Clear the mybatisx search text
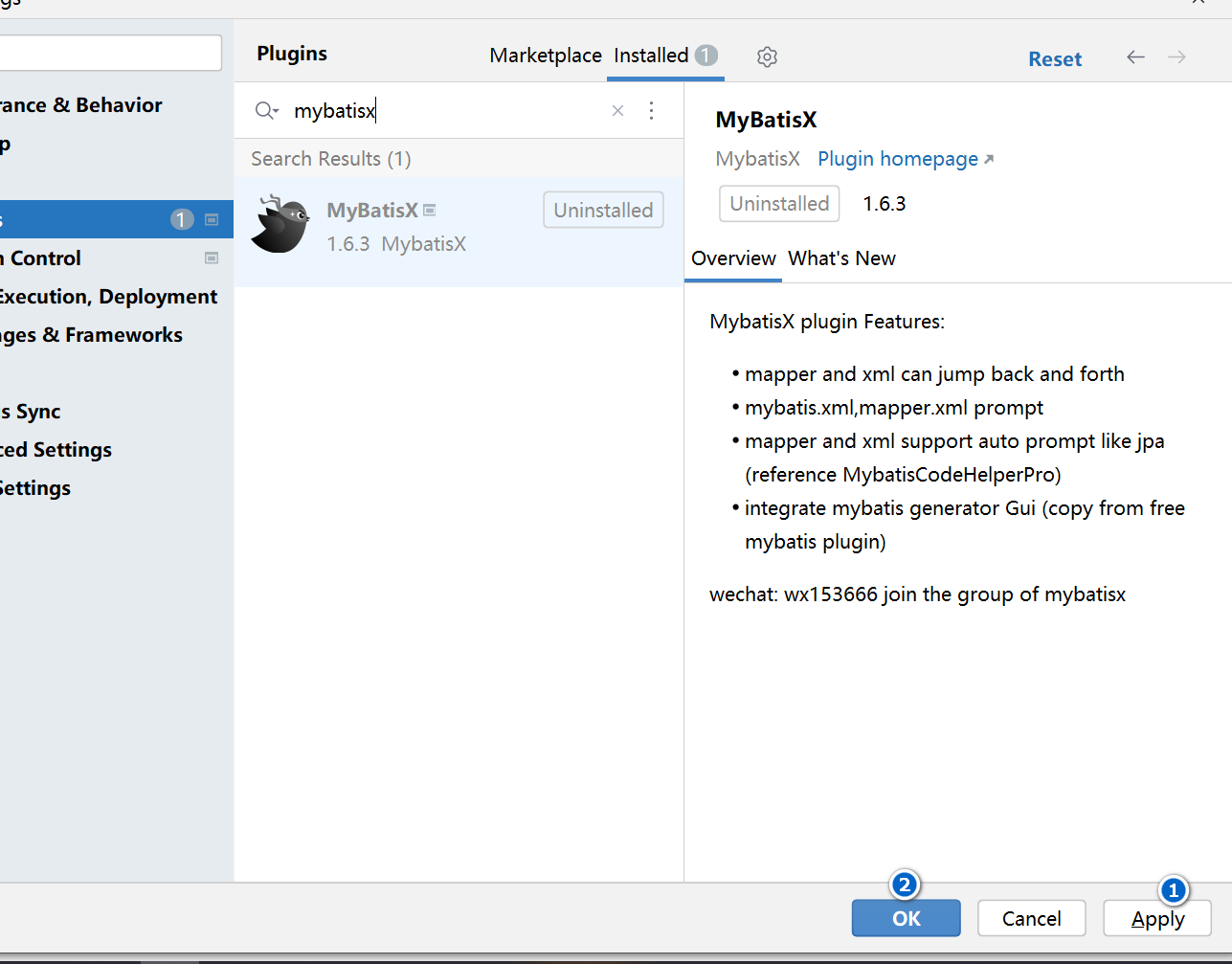The width and height of the screenshot is (1232, 964). tap(617, 111)
